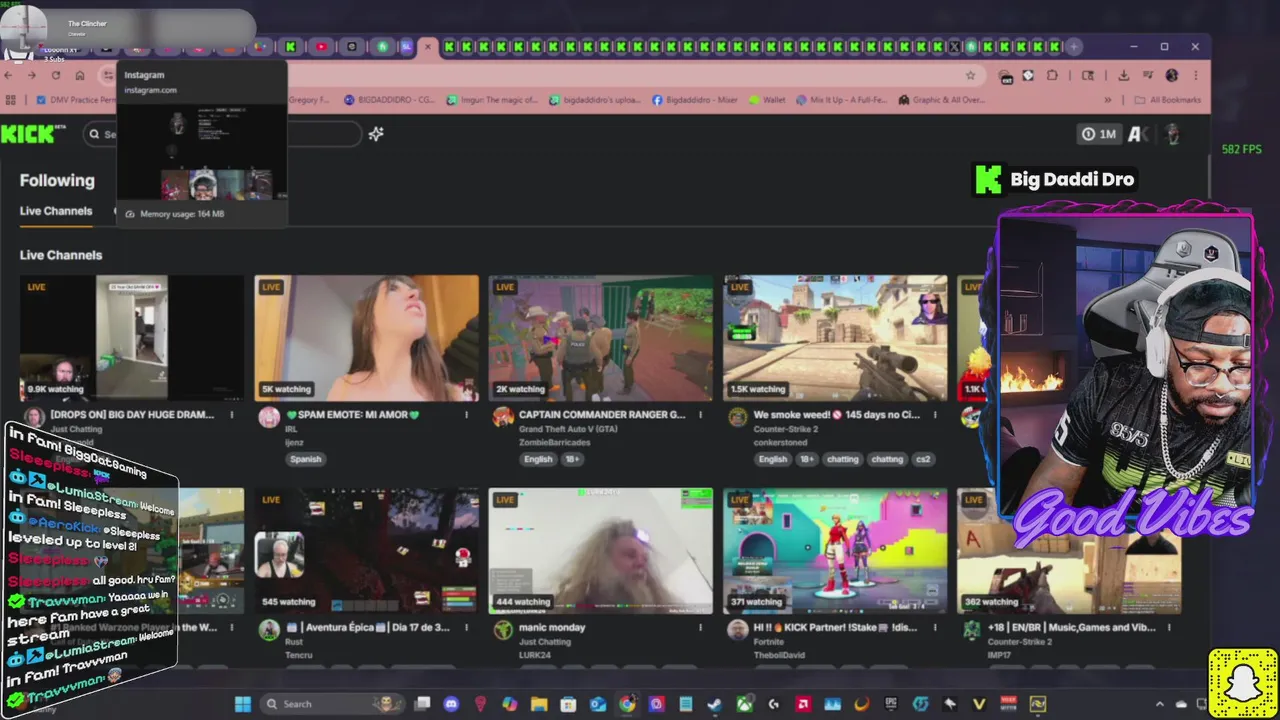Open Discord from the taskbar
The width and height of the screenshot is (1280, 720).
[x=451, y=704]
